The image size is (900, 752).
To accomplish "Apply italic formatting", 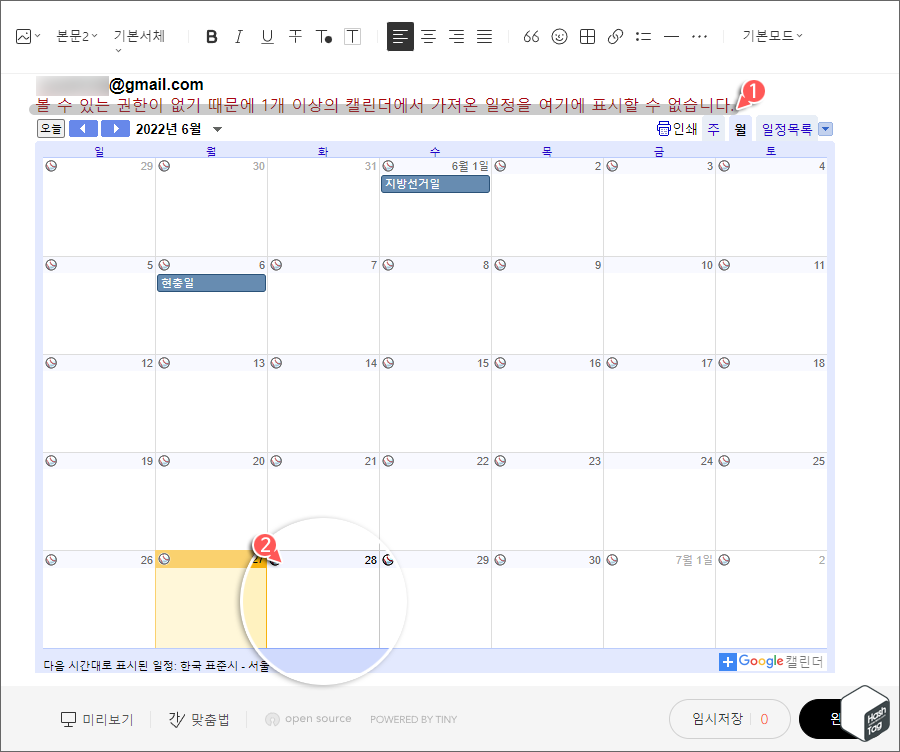I will (239, 36).
